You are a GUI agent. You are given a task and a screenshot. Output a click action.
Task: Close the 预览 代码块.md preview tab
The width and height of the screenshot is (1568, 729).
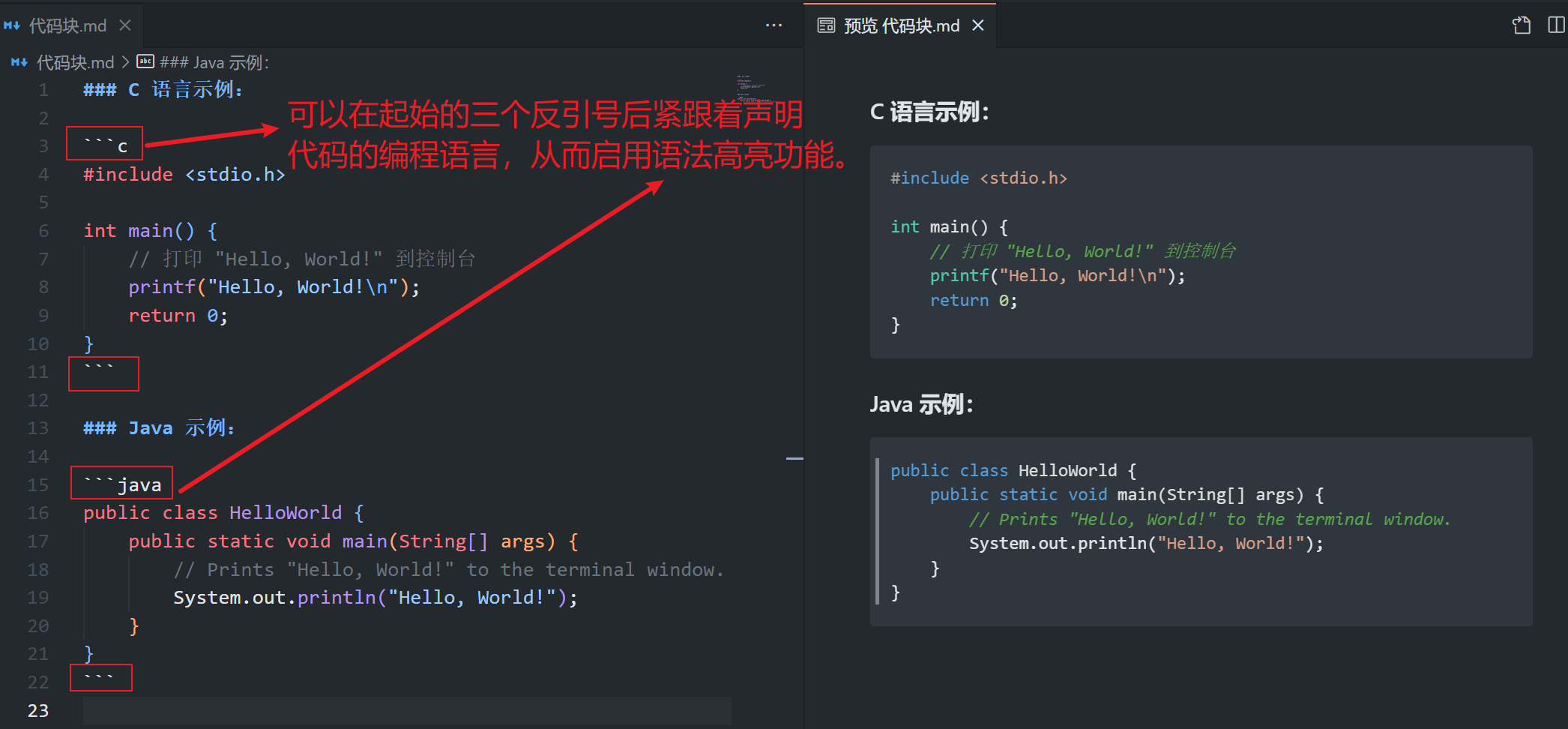point(978,25)
